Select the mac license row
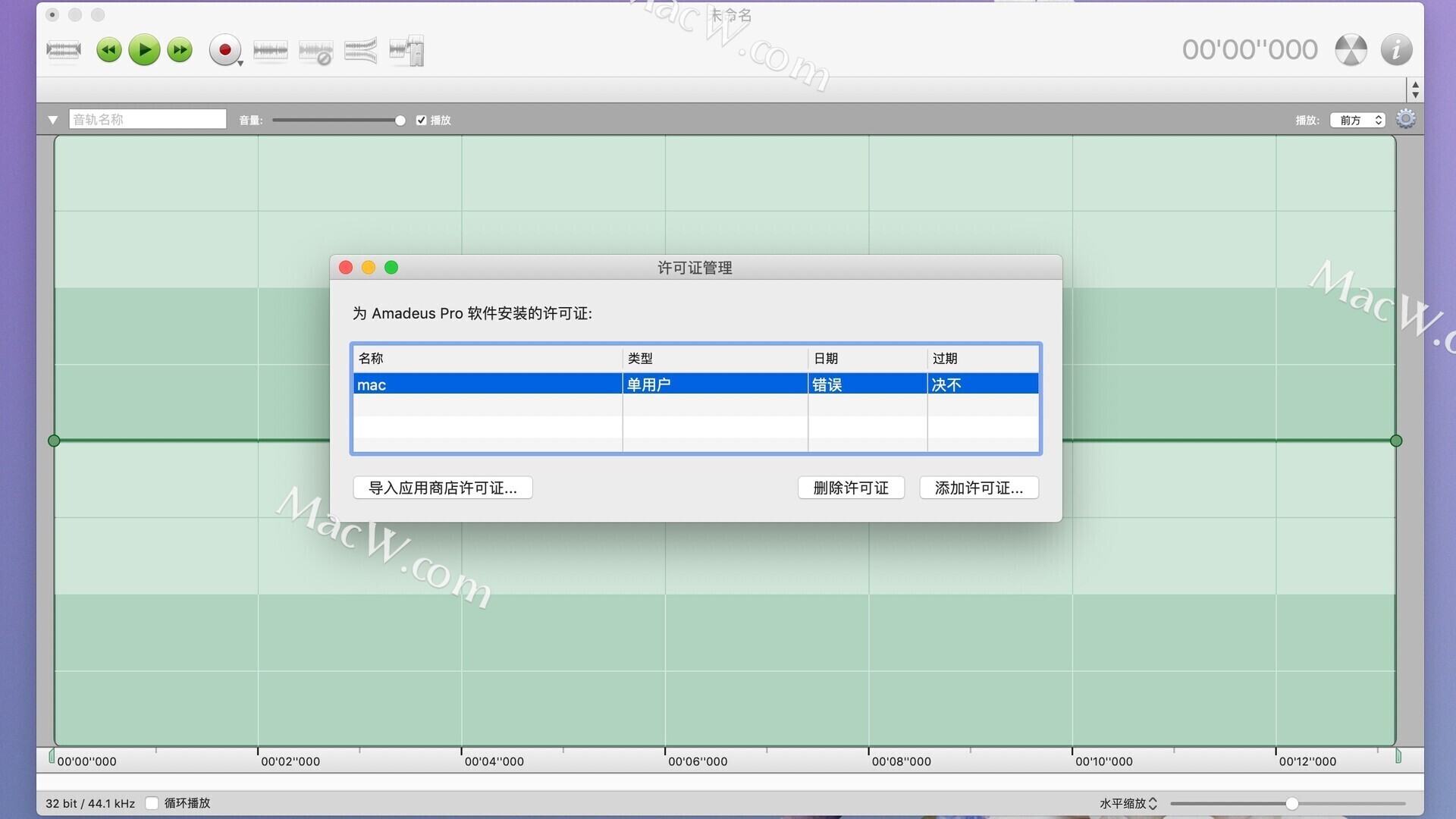The image size is (1456, 819). tap(695, 384)
